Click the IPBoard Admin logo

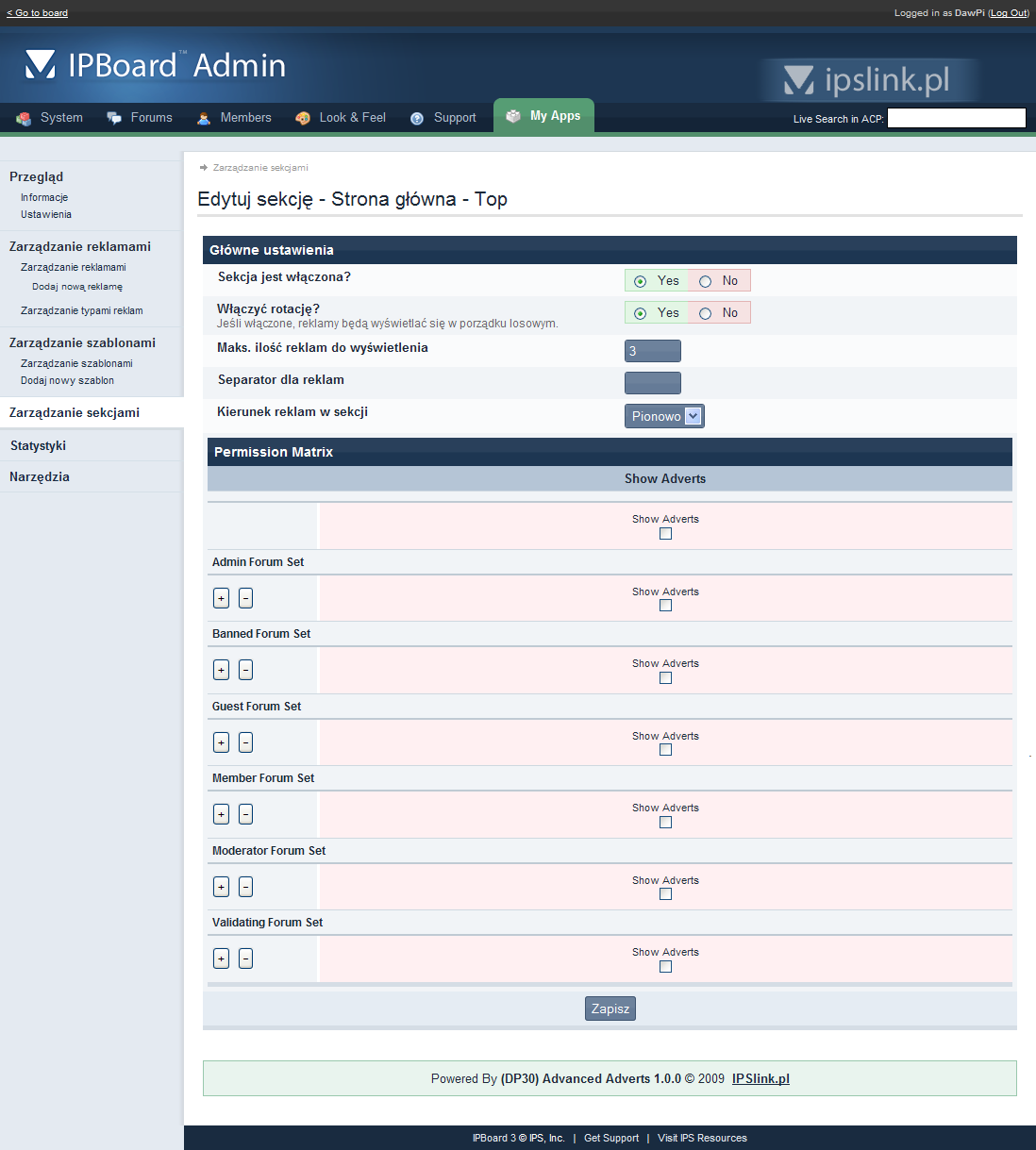coord(156,65)
